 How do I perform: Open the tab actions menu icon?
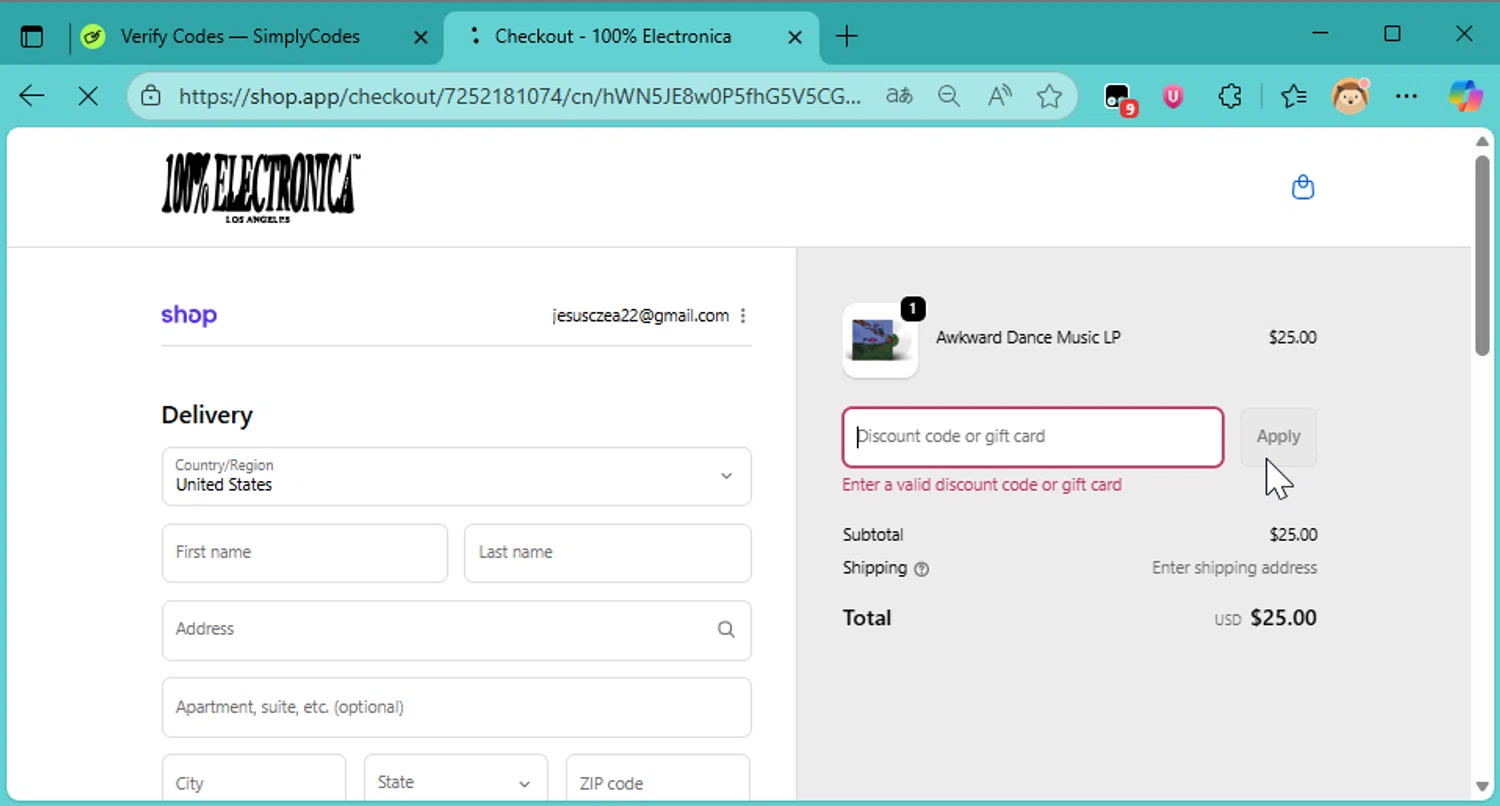click(x=32, y=37)
